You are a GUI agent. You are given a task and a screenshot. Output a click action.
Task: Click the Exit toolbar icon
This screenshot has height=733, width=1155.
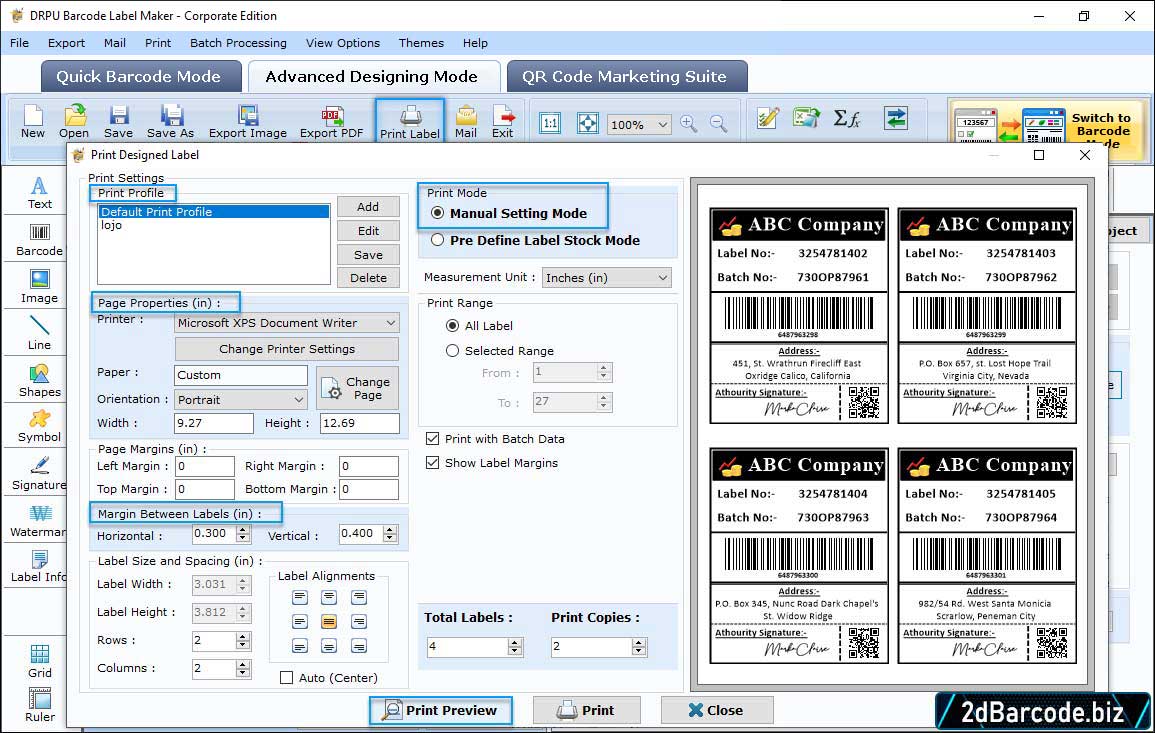click(x=503, y=122)
